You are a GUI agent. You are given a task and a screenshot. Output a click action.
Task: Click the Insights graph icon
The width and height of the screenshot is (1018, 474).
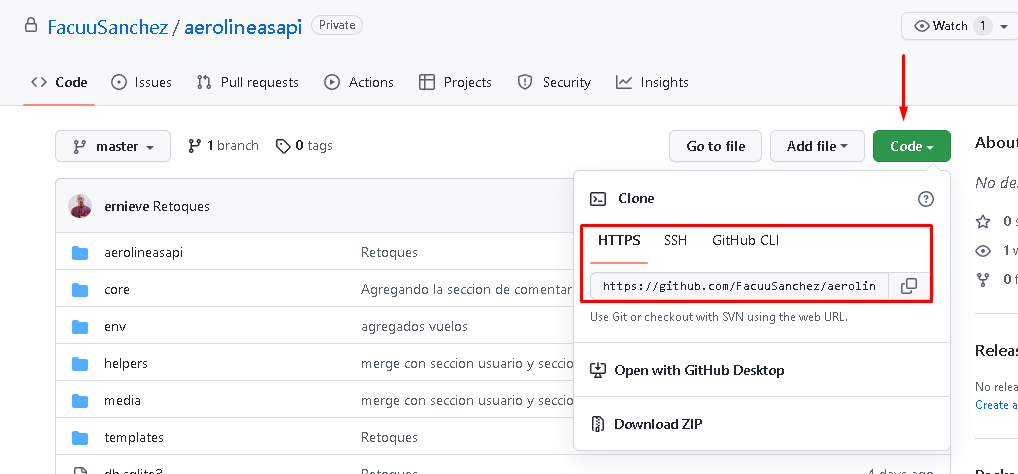click(x=624, y=82)
